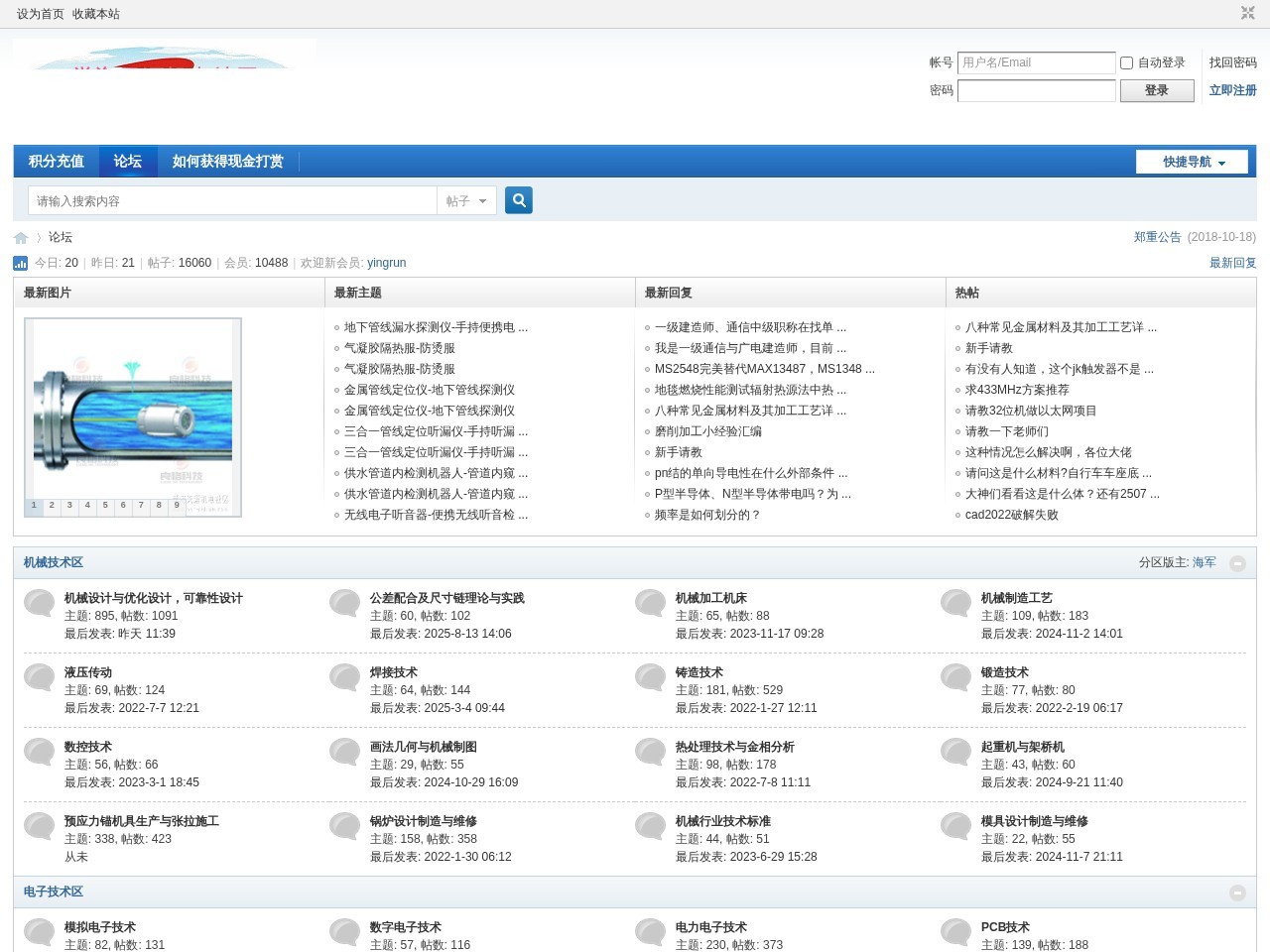Image resolution: width=1270 pixels, height=952 pixels.
Task: Click forum icon beside 电力电子技术
Action: 651,932
